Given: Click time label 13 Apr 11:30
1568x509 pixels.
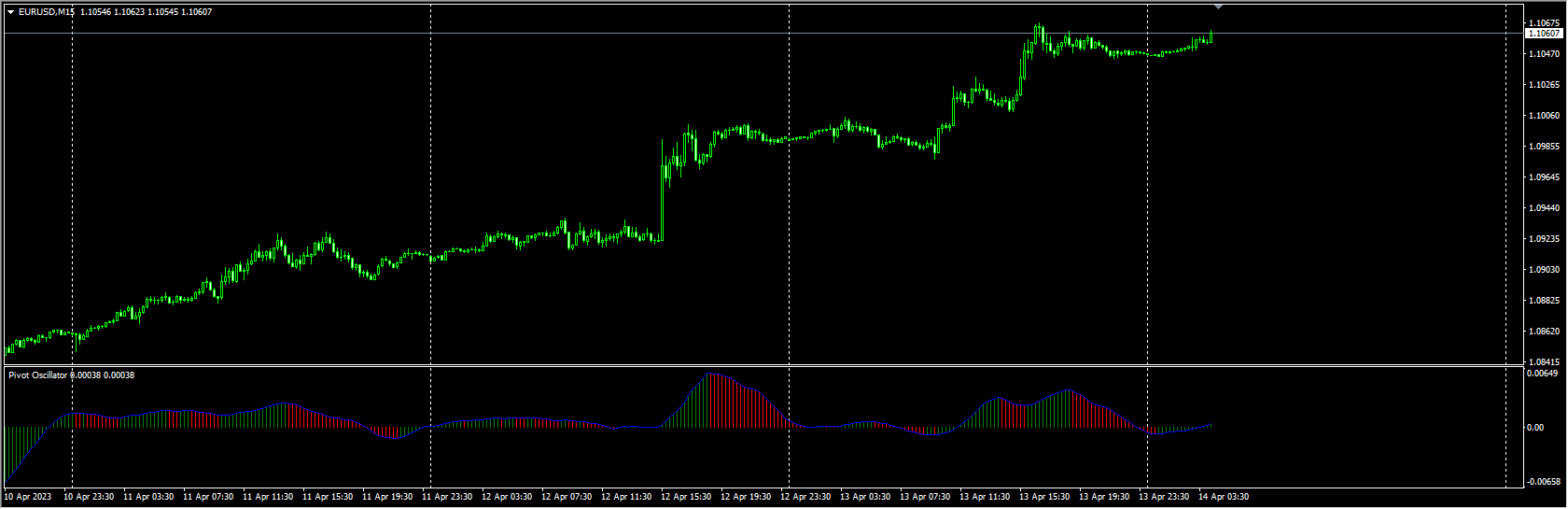Looking at the screenshot, I should click(x=985, y=497).
